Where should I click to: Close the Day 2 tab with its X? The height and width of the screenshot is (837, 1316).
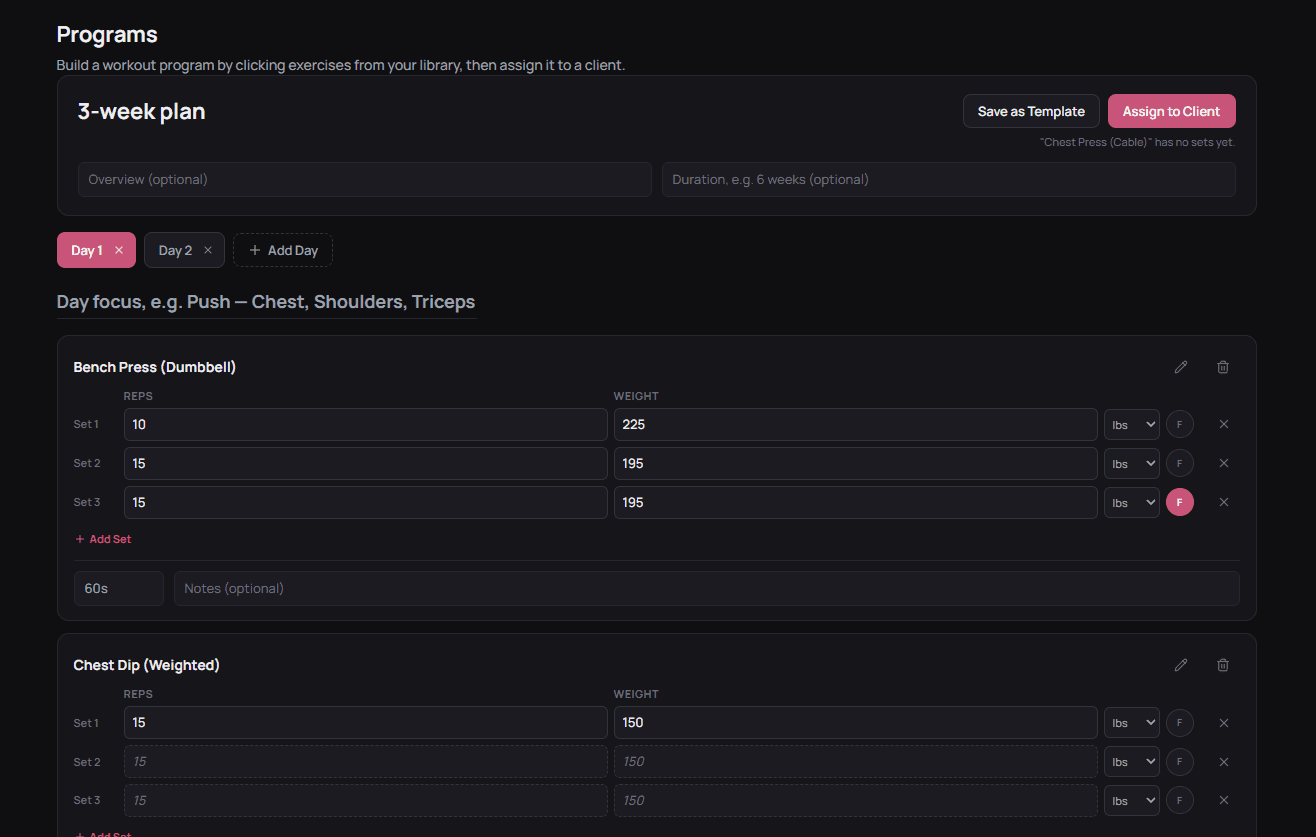pos(208,250)
